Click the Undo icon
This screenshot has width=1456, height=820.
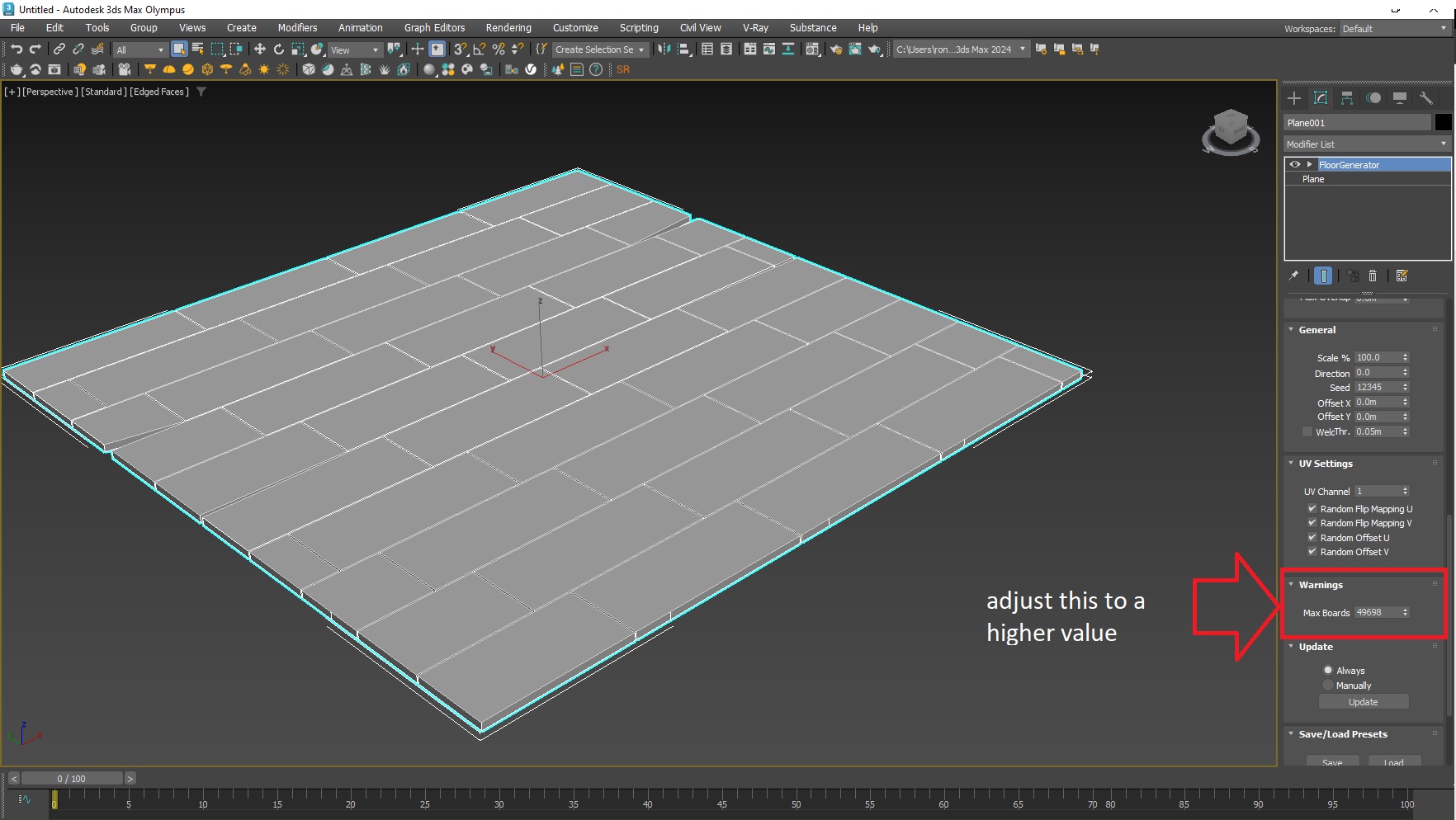(x=16, y=49)
